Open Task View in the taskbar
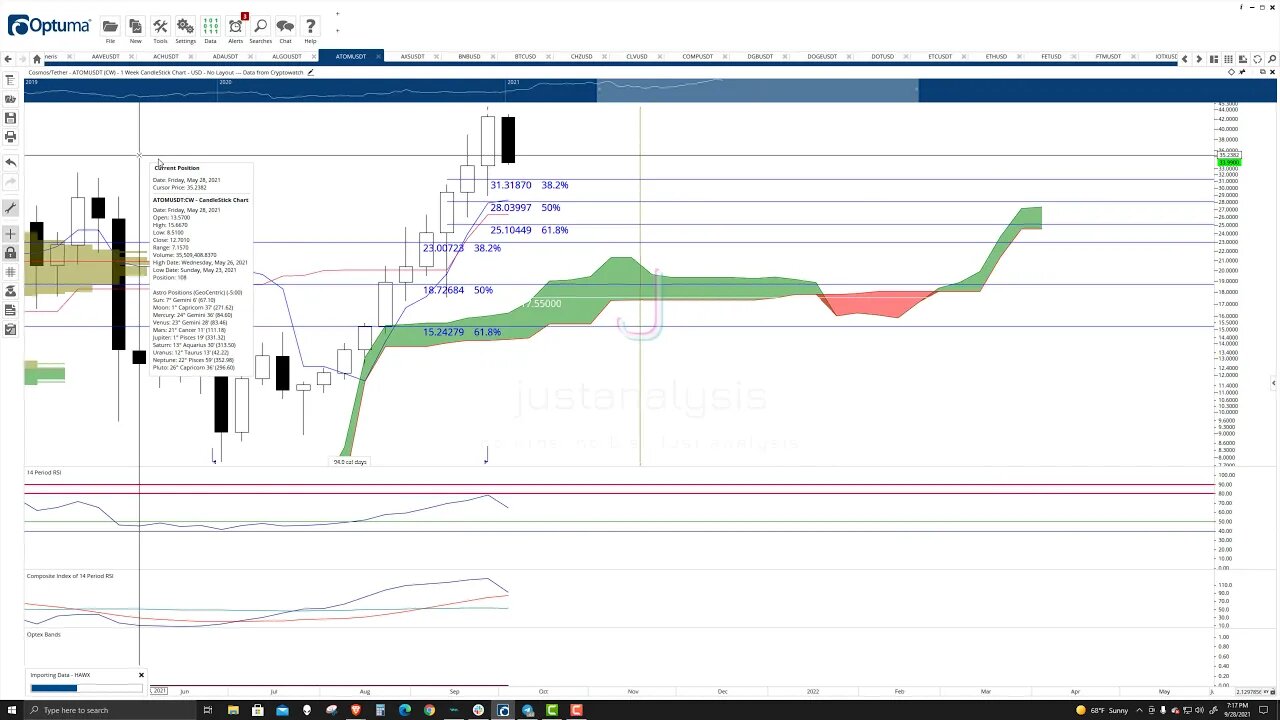The image size is (1280, 720). 208,710
